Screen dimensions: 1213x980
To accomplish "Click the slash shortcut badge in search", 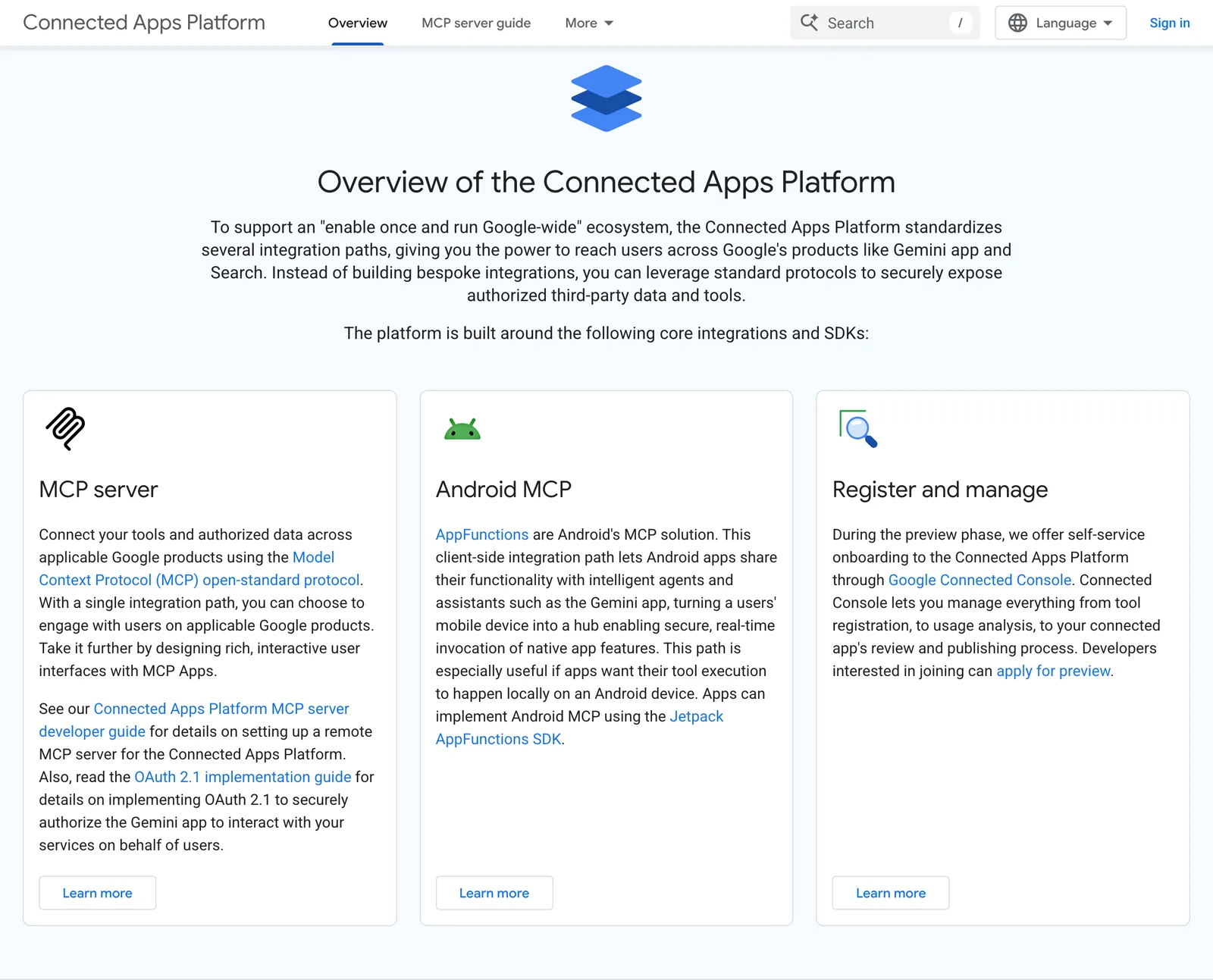I will pos(960,23).
